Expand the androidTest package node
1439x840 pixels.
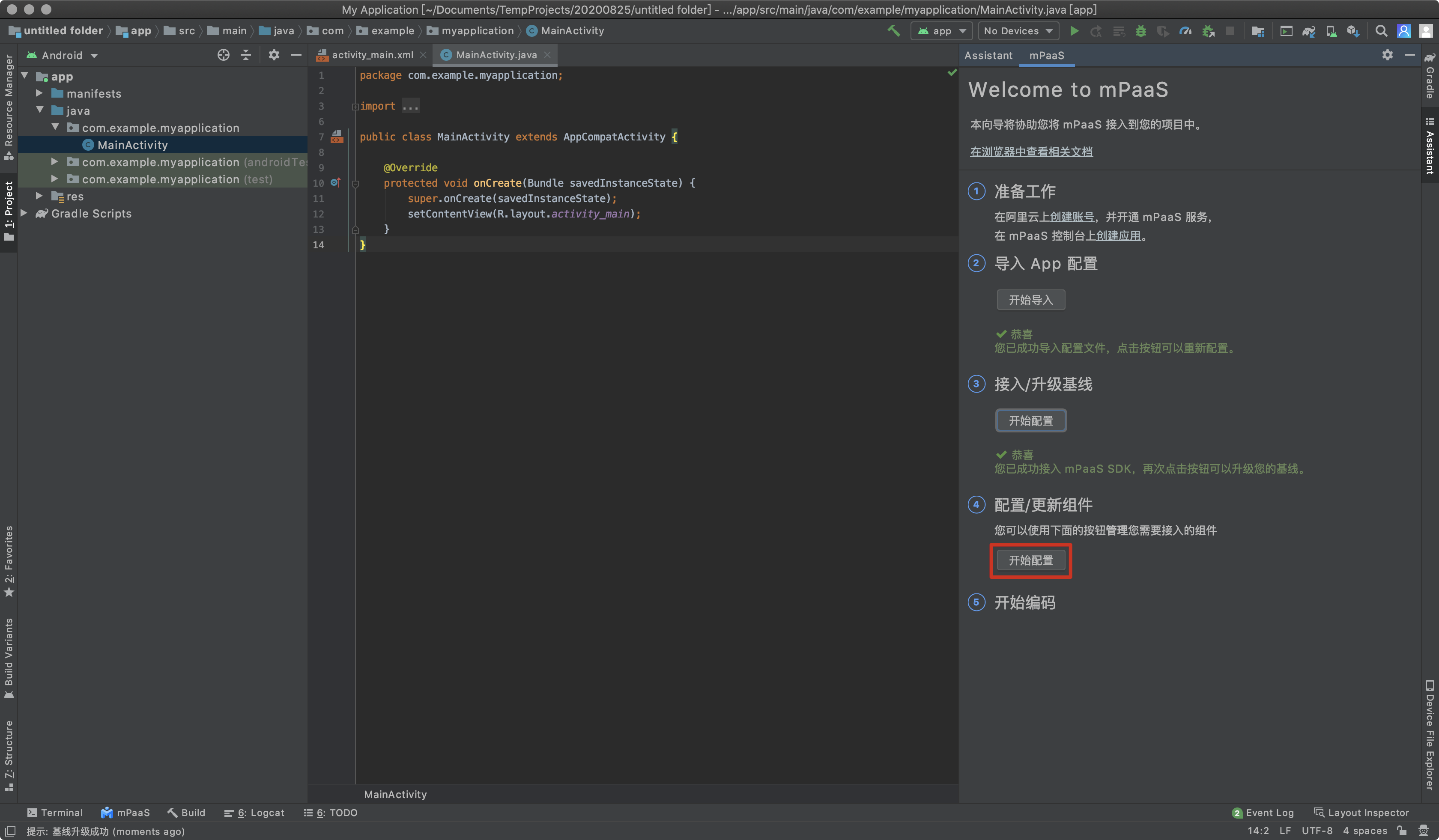[55, 161]
